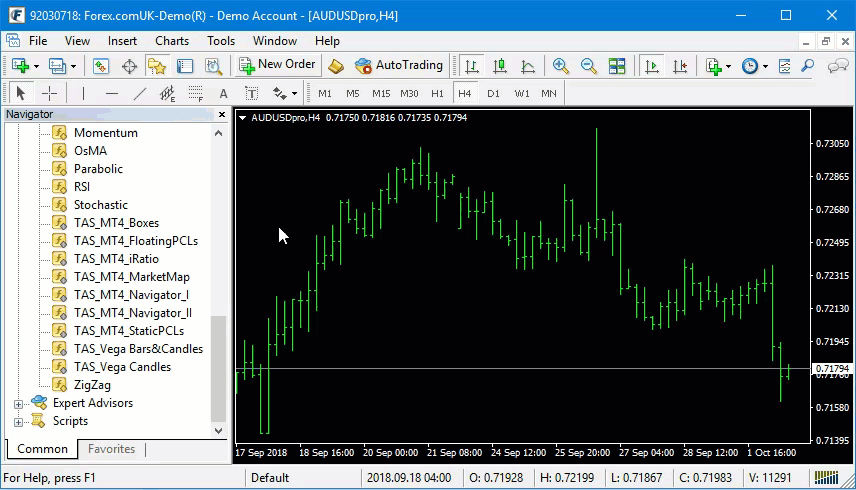This screenshot has width=856, height=490.
Task: Open the chat messages icon
Action: pos(837,66)
